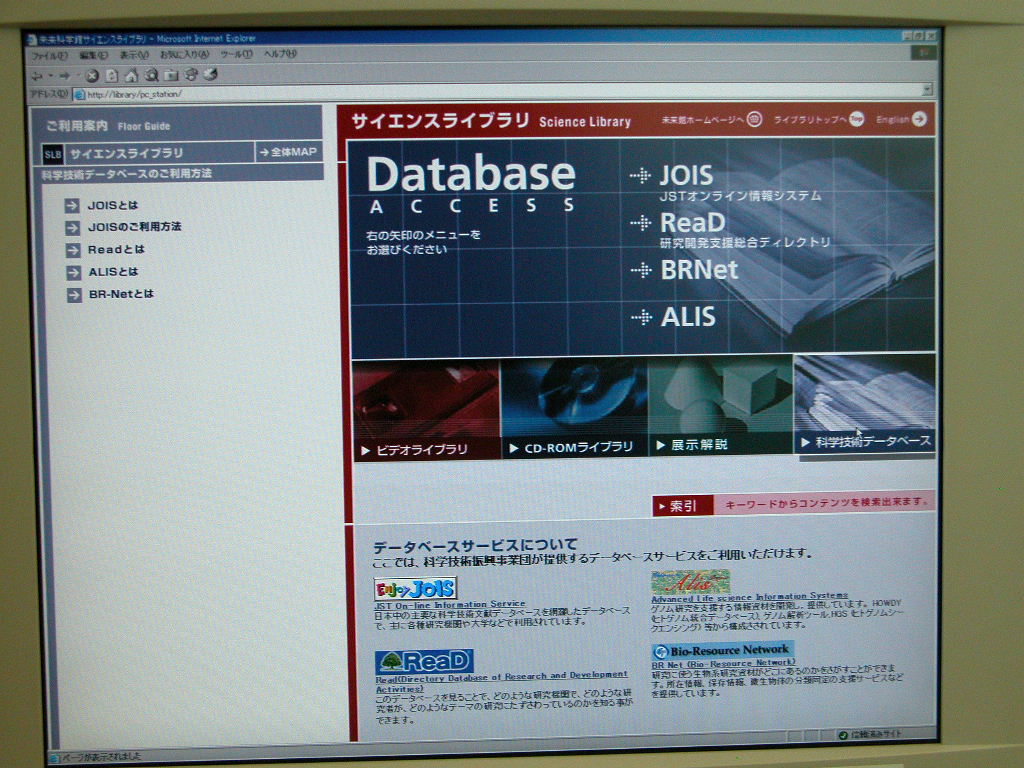Switch to English via arrow icon
Image resolution: width=1024 pixels, height=768 pixels.
coord(919,118)
